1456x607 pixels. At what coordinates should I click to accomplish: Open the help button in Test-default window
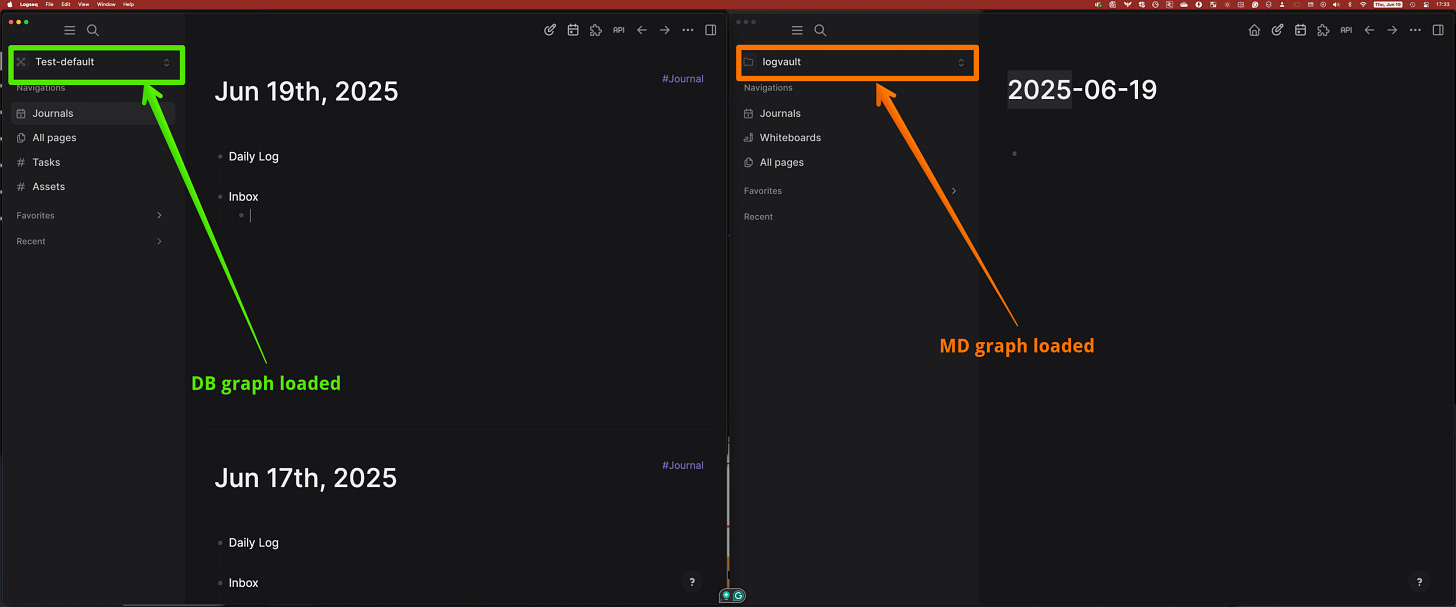691,582
